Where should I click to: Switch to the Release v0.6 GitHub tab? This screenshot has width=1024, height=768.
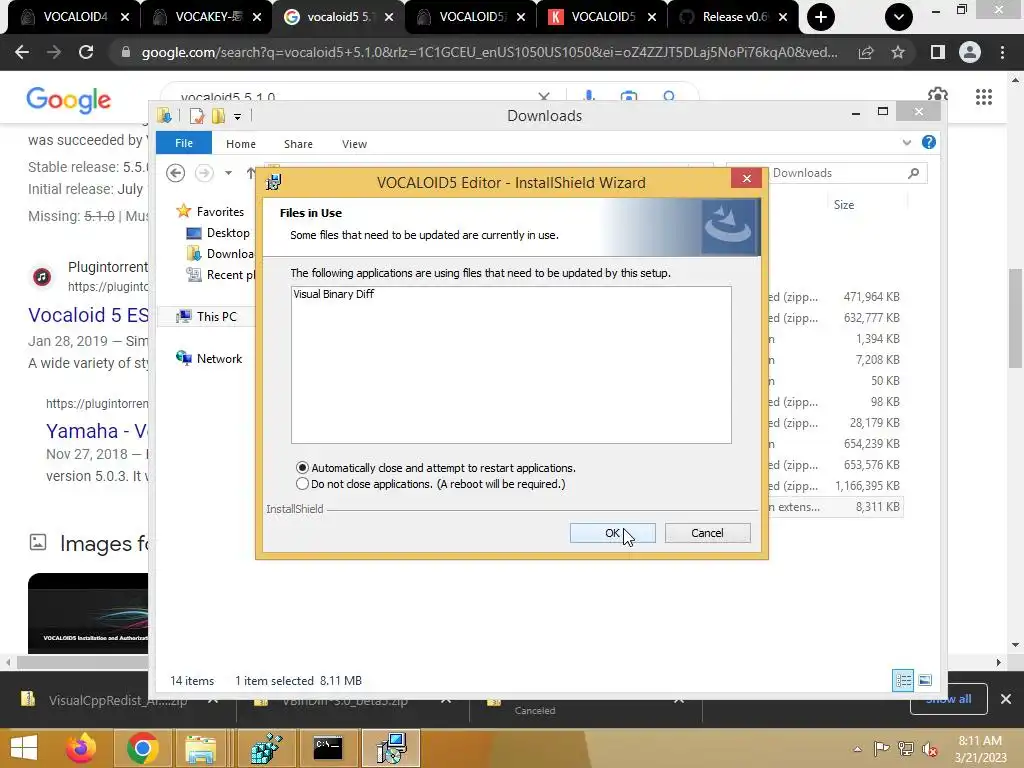coord(733,17)
